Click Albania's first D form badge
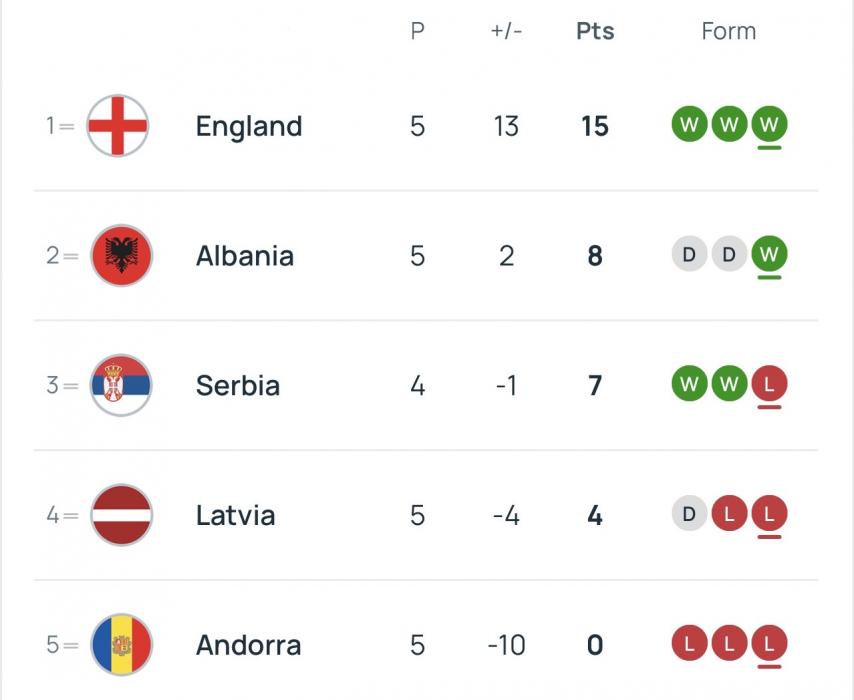Viewport: 854px width, 700px height. click(x=689, y=255)
